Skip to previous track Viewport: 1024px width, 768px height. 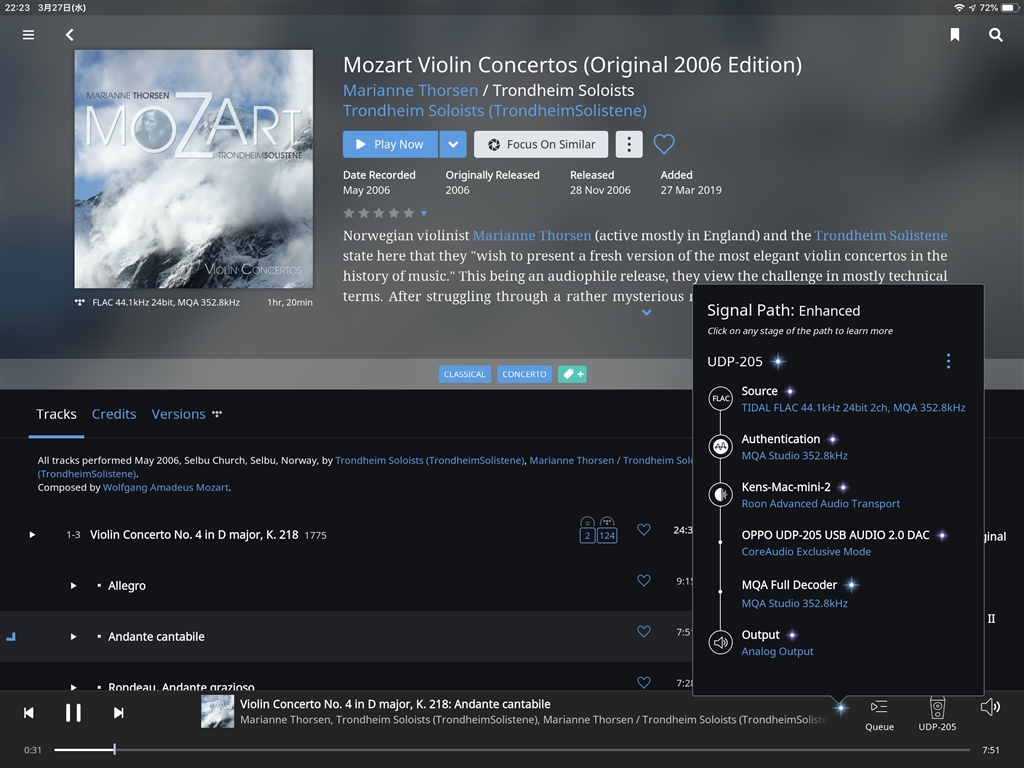tap(29, 712)
